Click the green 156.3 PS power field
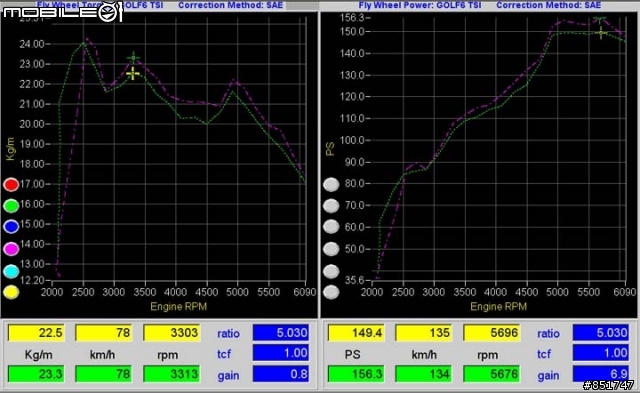 (x=356, y=374)
